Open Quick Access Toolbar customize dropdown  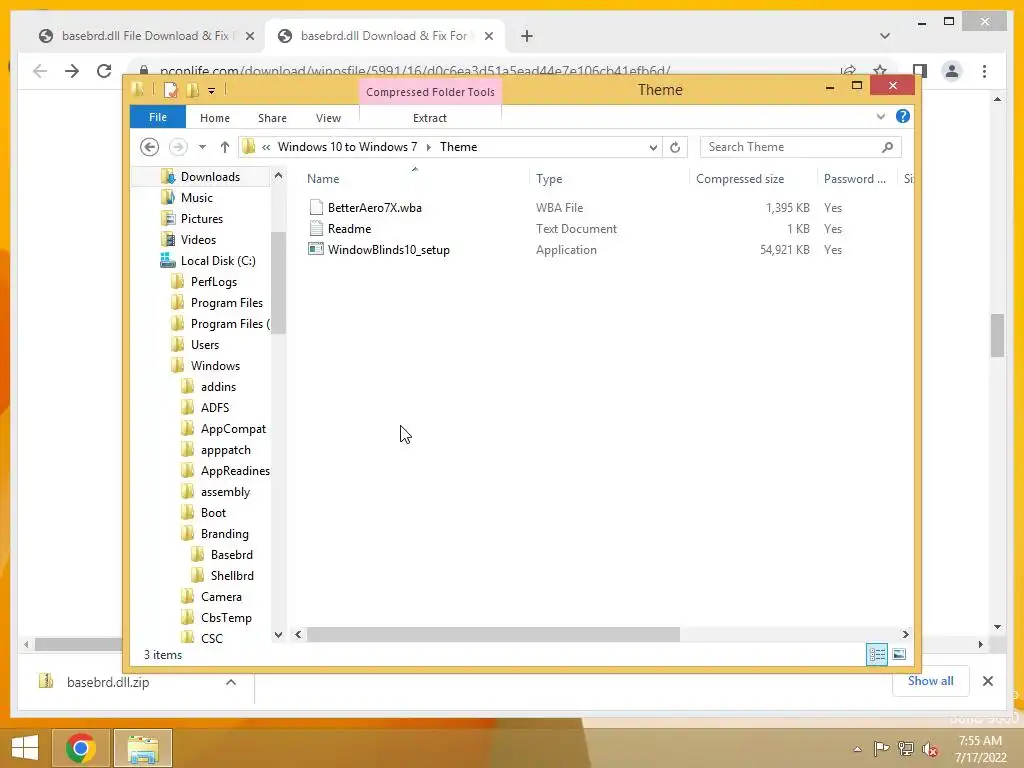point(212,91)
